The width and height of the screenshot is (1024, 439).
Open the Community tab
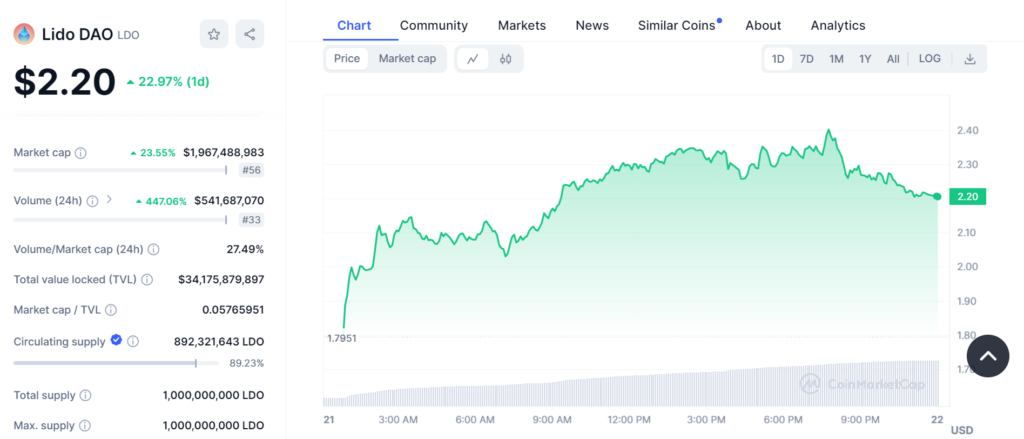point(434,25)
